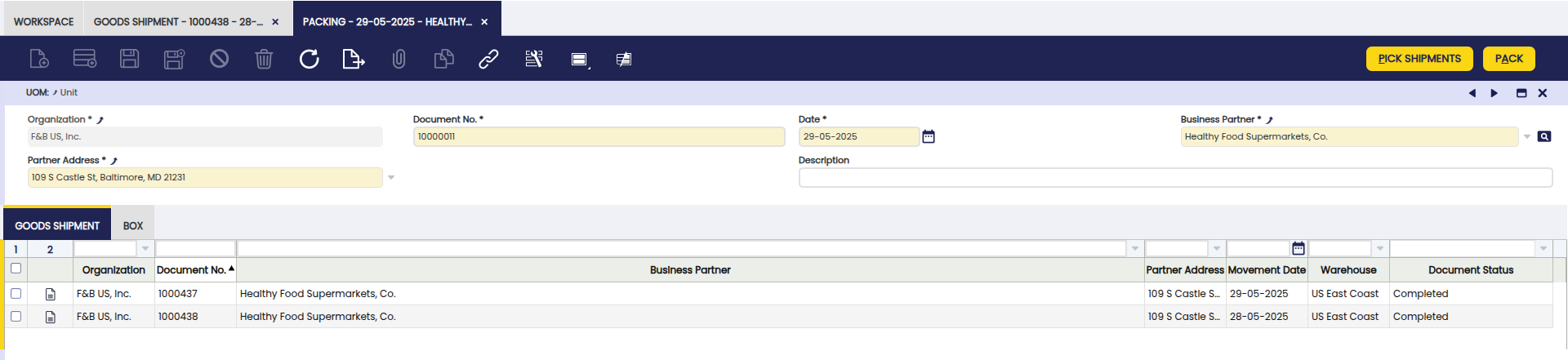The image size is (1568, 360).
Task: Go to next record arrow
Action: click(x=1494, y=93)
